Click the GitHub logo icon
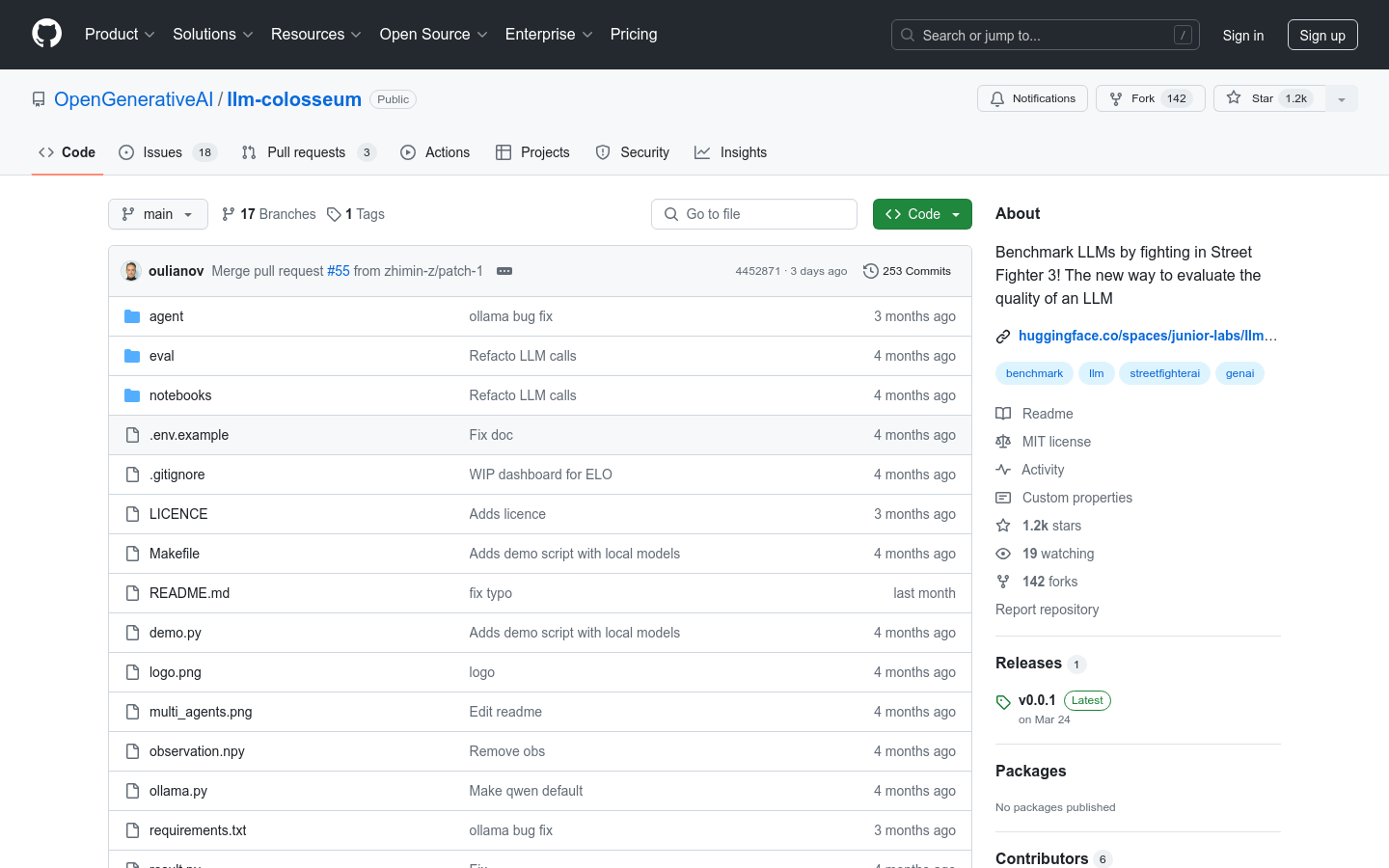Screen dimensions: 1389x868 (x=46, y=34)
